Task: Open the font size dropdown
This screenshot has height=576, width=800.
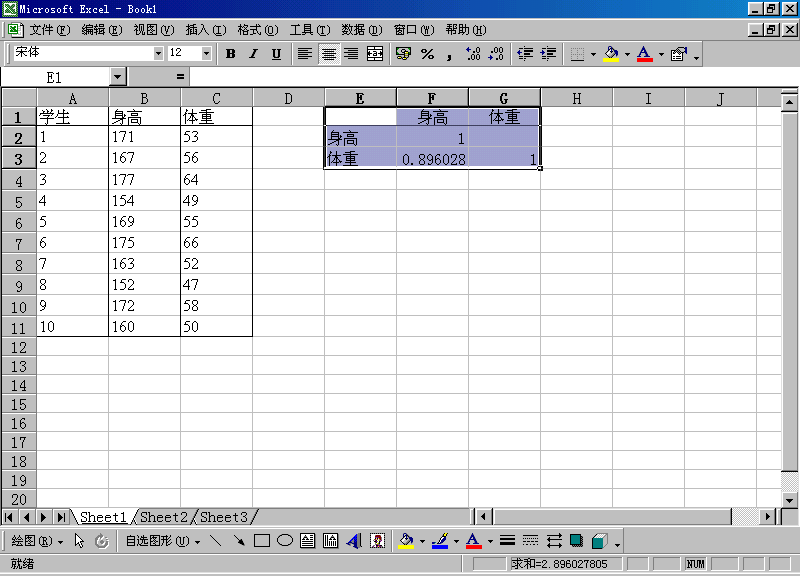Action: click(x=206, y=53)
